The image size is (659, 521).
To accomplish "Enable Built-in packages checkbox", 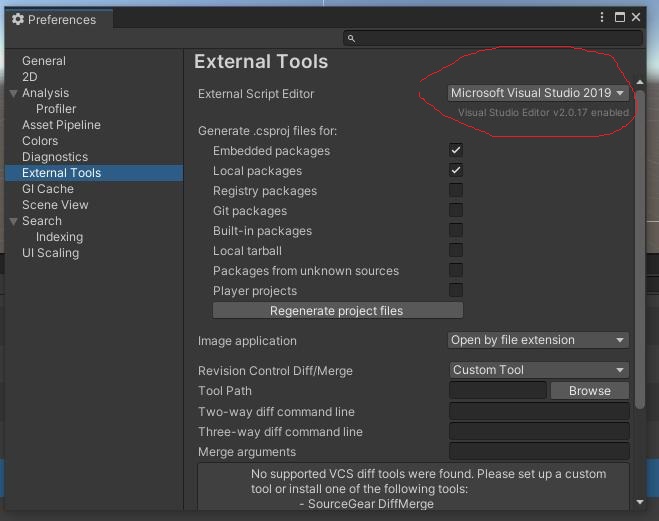I will click(456, 230).
